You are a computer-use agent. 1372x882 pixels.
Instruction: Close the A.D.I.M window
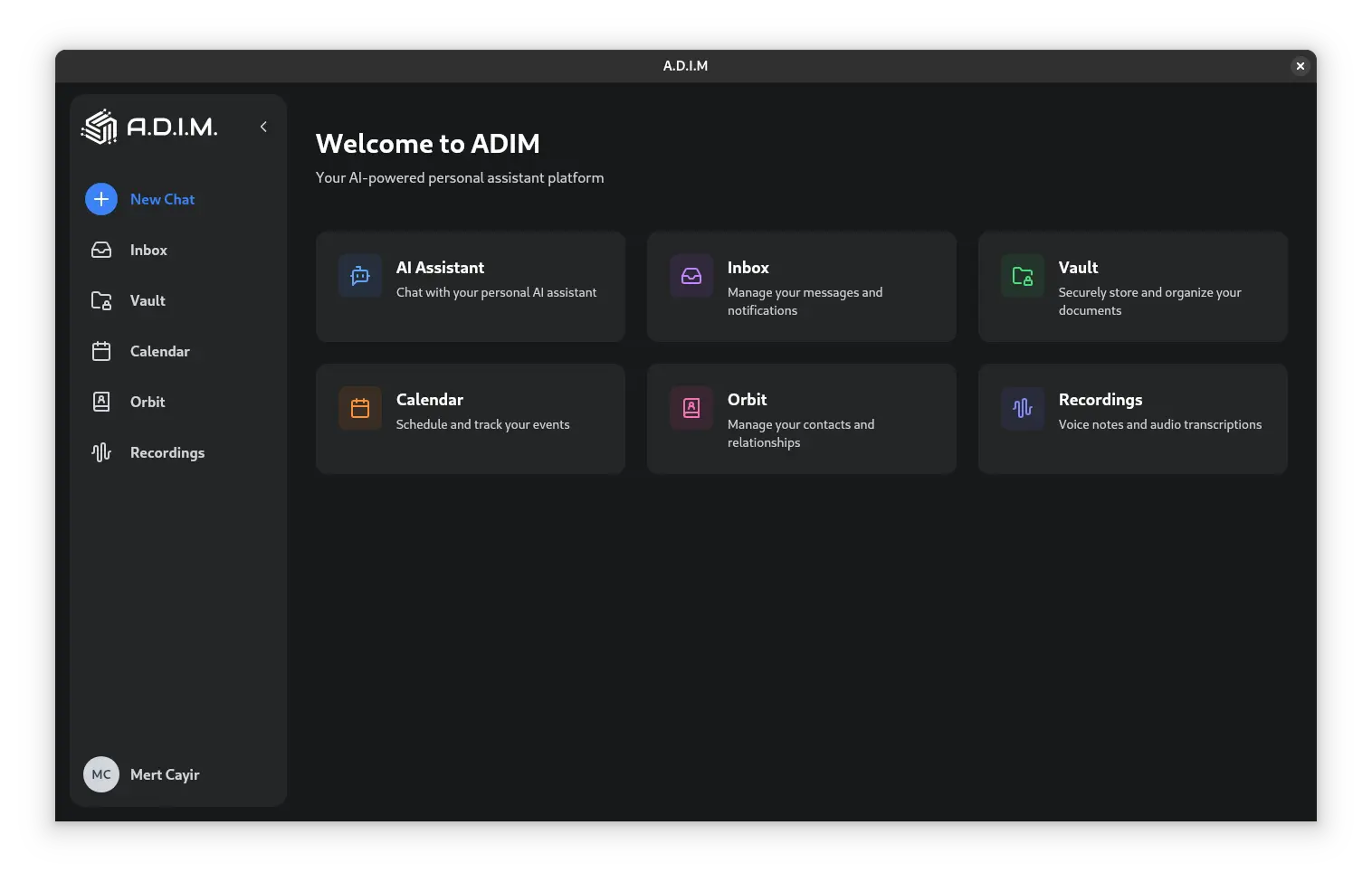tap(1300, 66)
